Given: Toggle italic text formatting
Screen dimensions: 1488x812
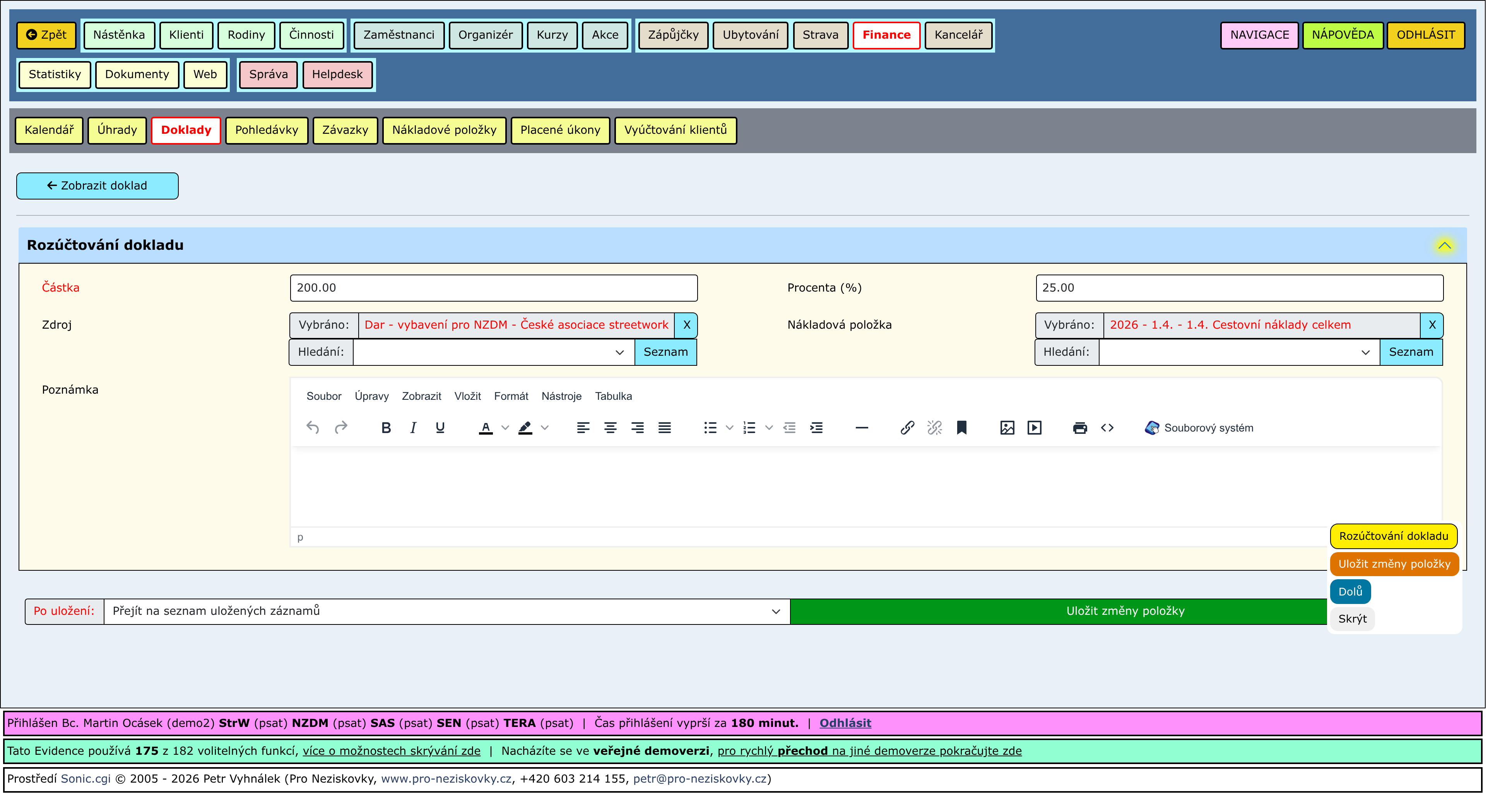Looking at the screenshot, I should (x=413, y=428).
